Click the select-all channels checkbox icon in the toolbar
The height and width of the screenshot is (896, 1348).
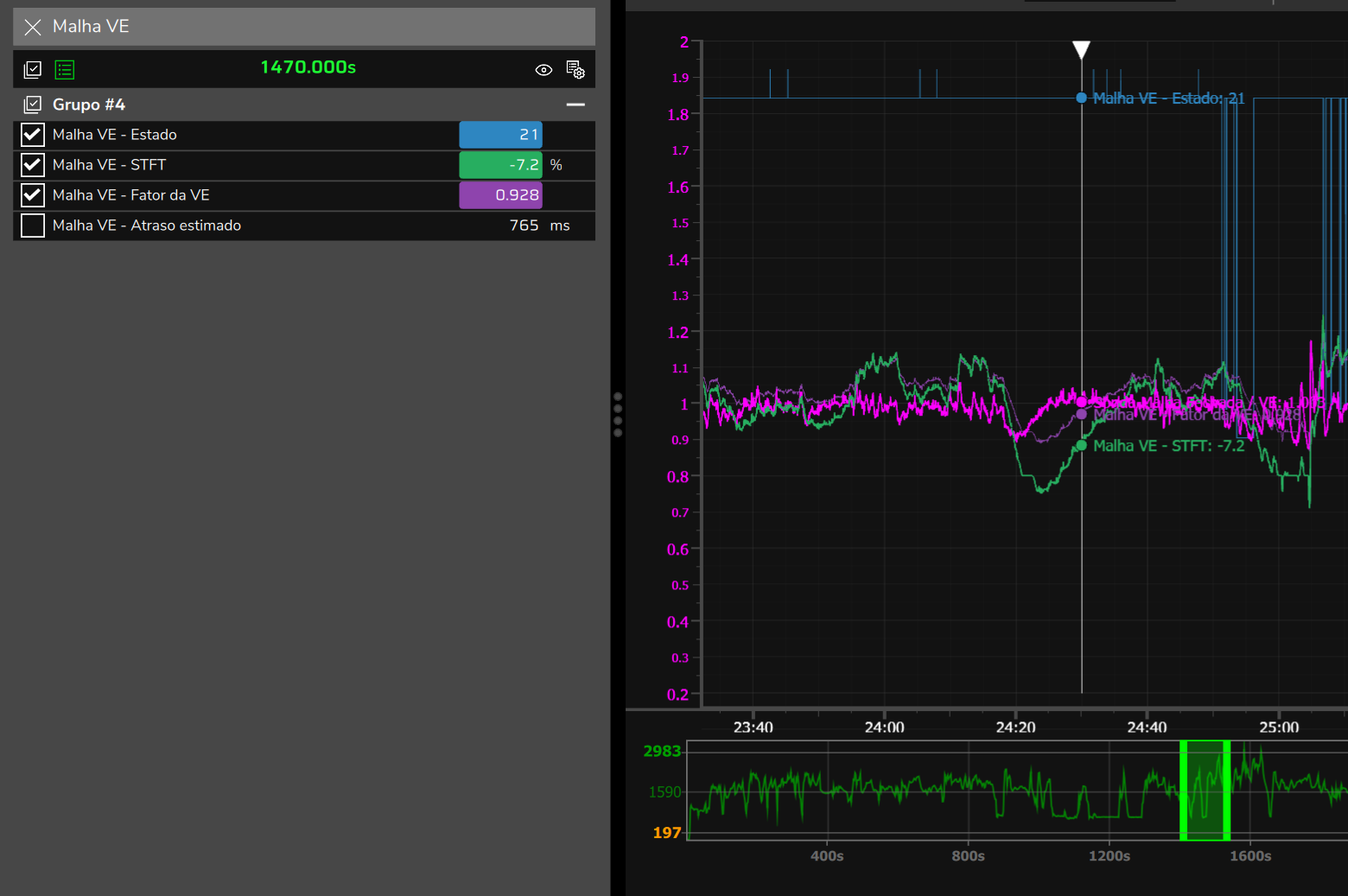pos(33,69)
